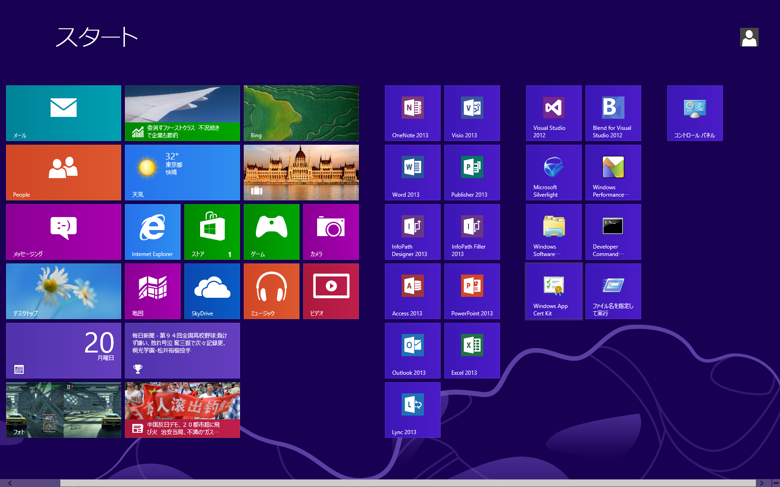This screenshot has height=487, width=780.
Task: Click the scrollbar right arrow
Action: point(761,483)
